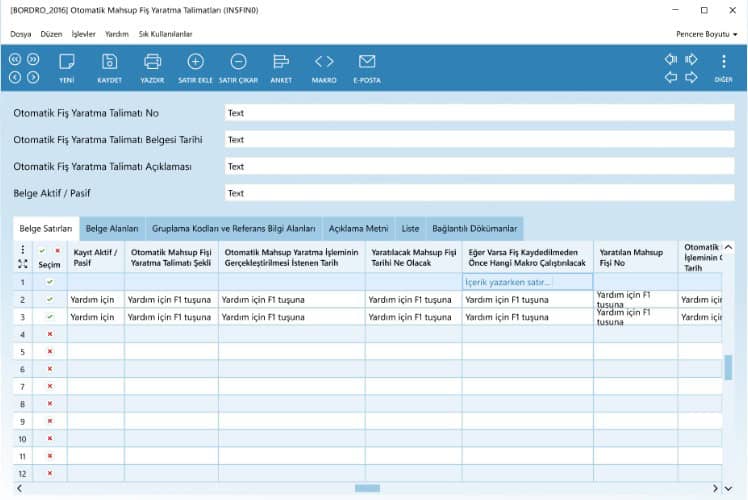
Task: Click the Sık Kullanılanlar menu
Action: coord(165,34)
